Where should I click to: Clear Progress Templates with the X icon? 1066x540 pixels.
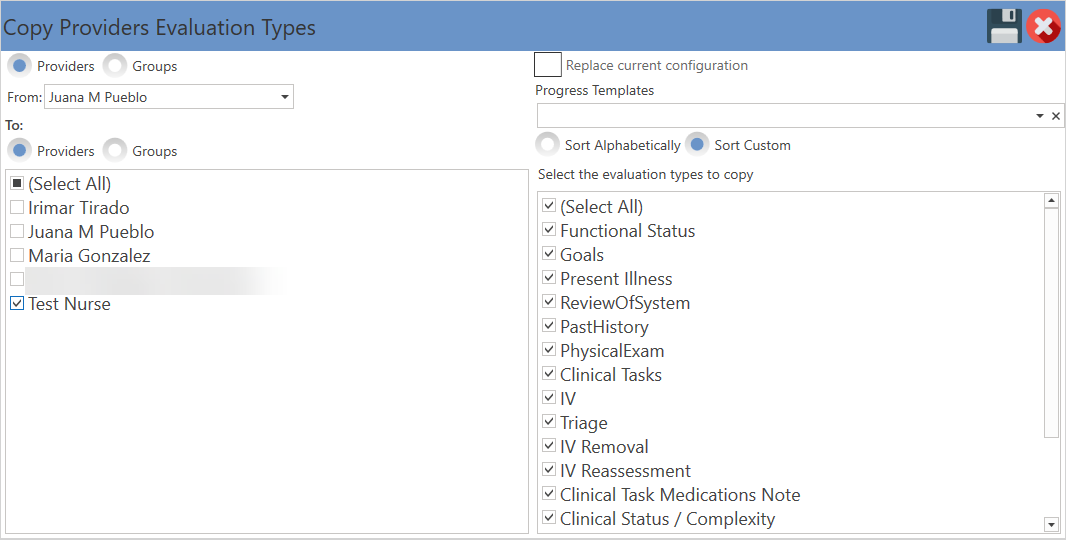[x=1056, y=116]
